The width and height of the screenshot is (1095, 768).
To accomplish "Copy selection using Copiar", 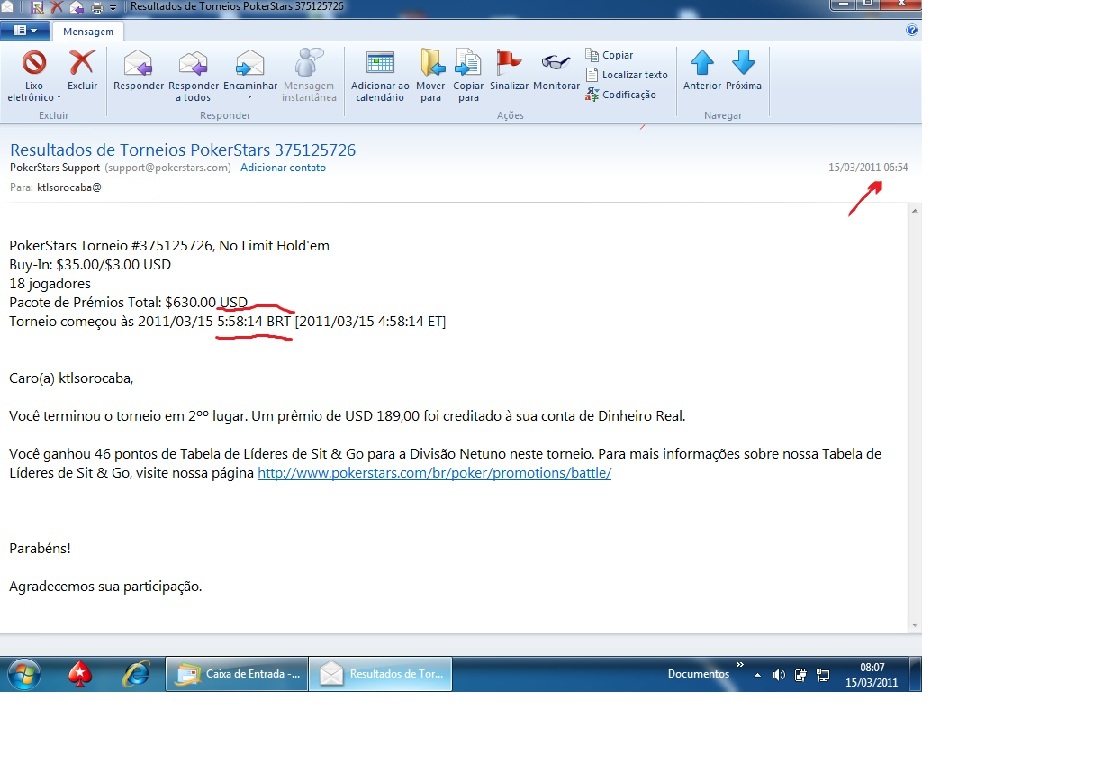I will click(x=609, y=54).
